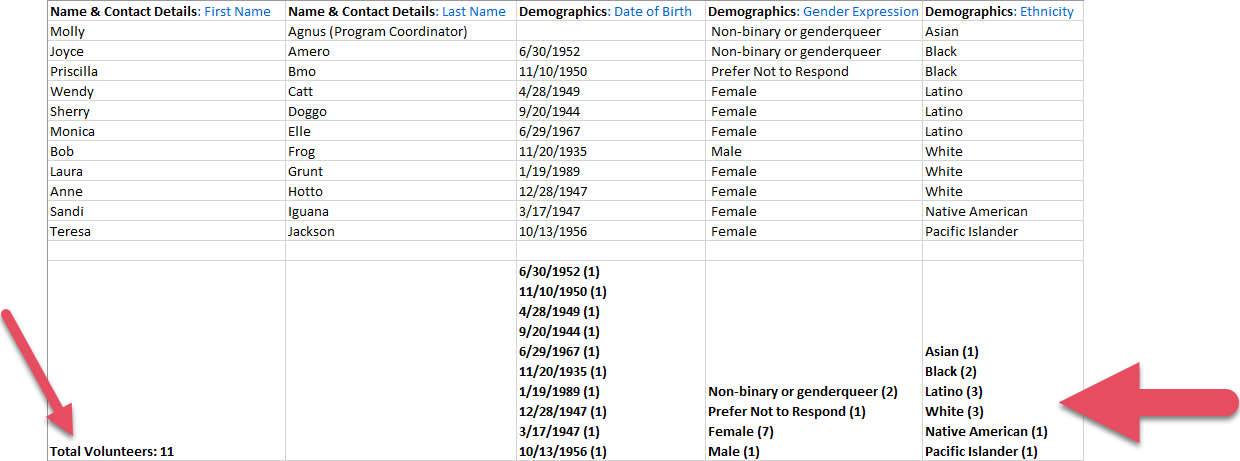
Task: Click the 'Female (7)' summary count
Action: click(743, 431)
